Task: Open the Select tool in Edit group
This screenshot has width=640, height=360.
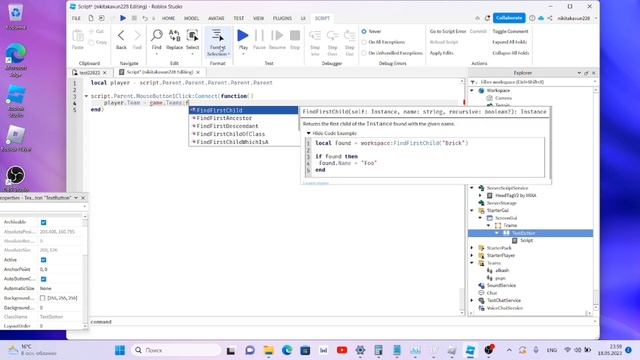Action: (x=192, y=40)
